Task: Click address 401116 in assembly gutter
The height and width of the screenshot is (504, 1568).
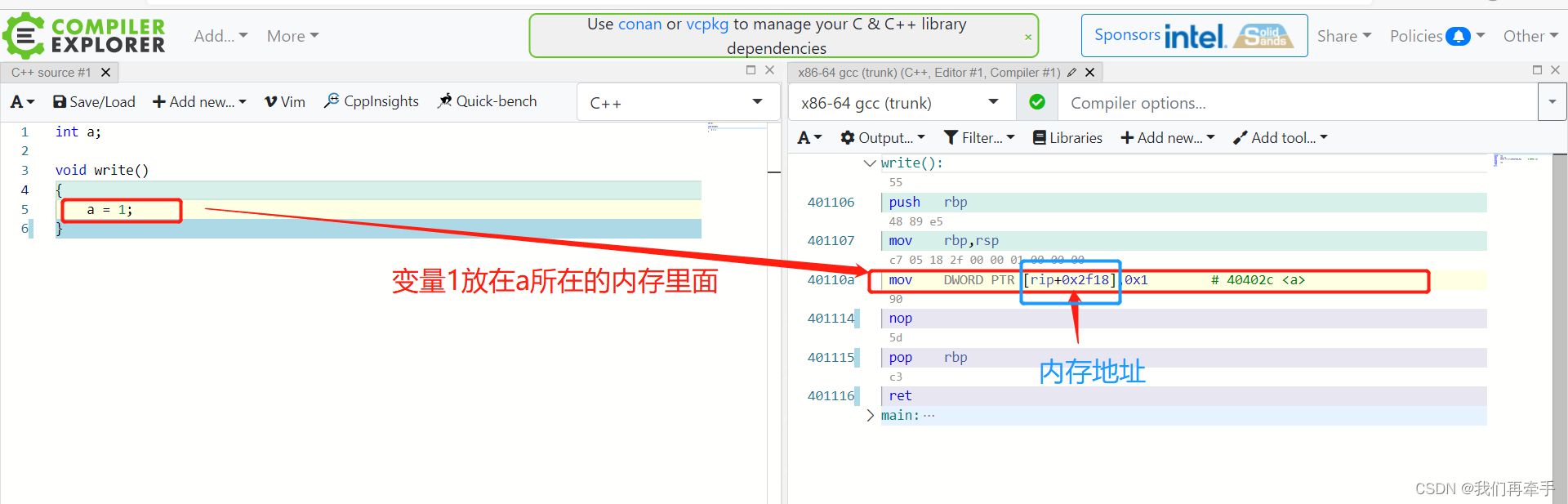Action: point(831,396)
